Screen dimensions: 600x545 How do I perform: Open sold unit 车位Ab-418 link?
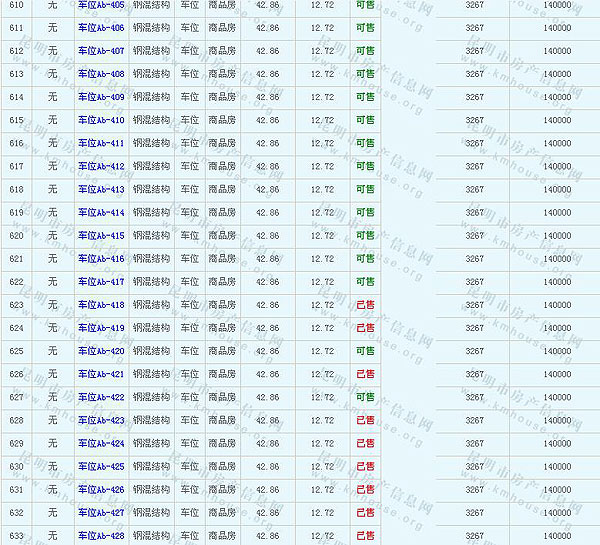(x=101, y=305)
